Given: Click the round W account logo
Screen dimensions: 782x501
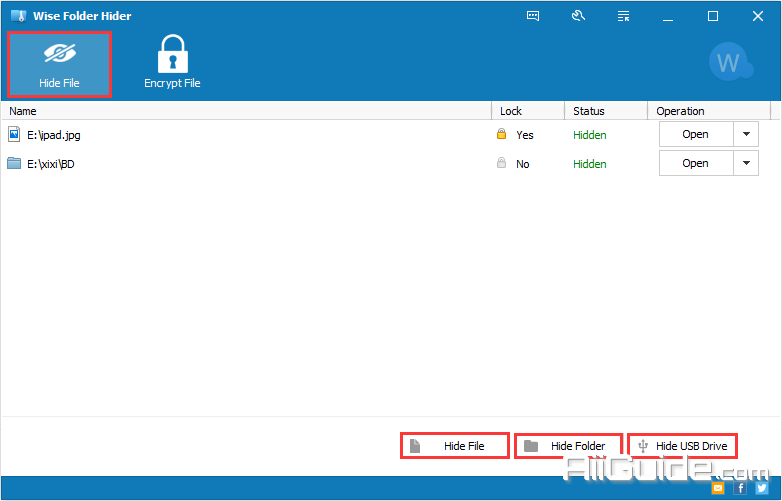Looking at the screenshot, I should (x=729, y=62).
